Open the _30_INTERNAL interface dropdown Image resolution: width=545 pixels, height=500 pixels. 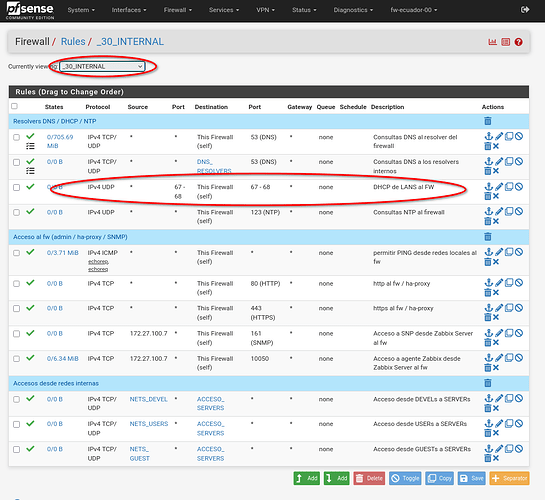[x=102, y=66]
